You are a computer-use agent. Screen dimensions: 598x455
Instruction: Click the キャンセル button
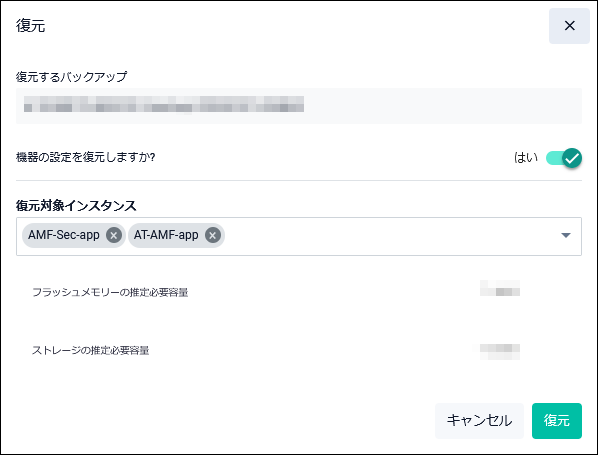tap(479, 421)
